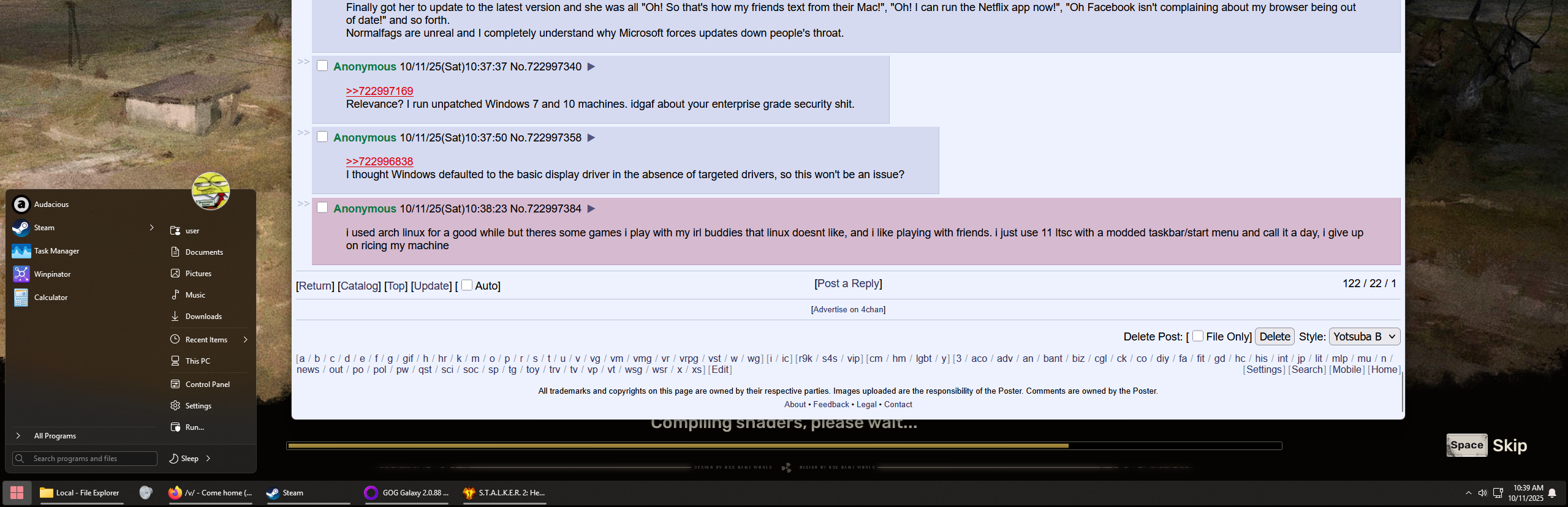Open the Run... dialog entry
1568x507 pixels.
pyautogui.click(x=209, y=427)
